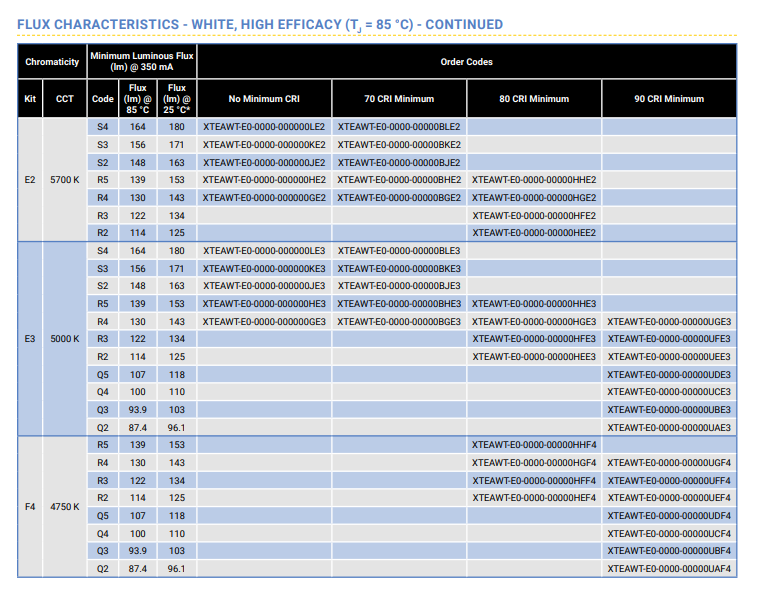
Task: Click order code XTEAWT-E0-0000-00000HEF4
Action: pyautogui.click(x=534, y=498)
